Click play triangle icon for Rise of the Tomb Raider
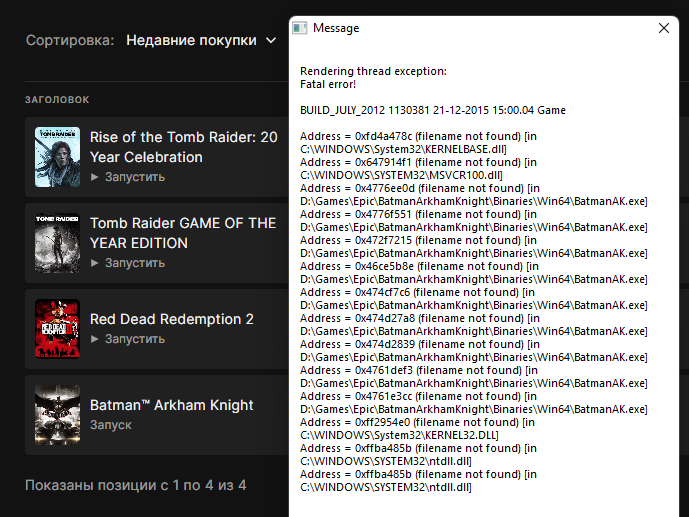The height and width of the screenshot is (517, 689). pyautogui.click(x=94, y=177)
